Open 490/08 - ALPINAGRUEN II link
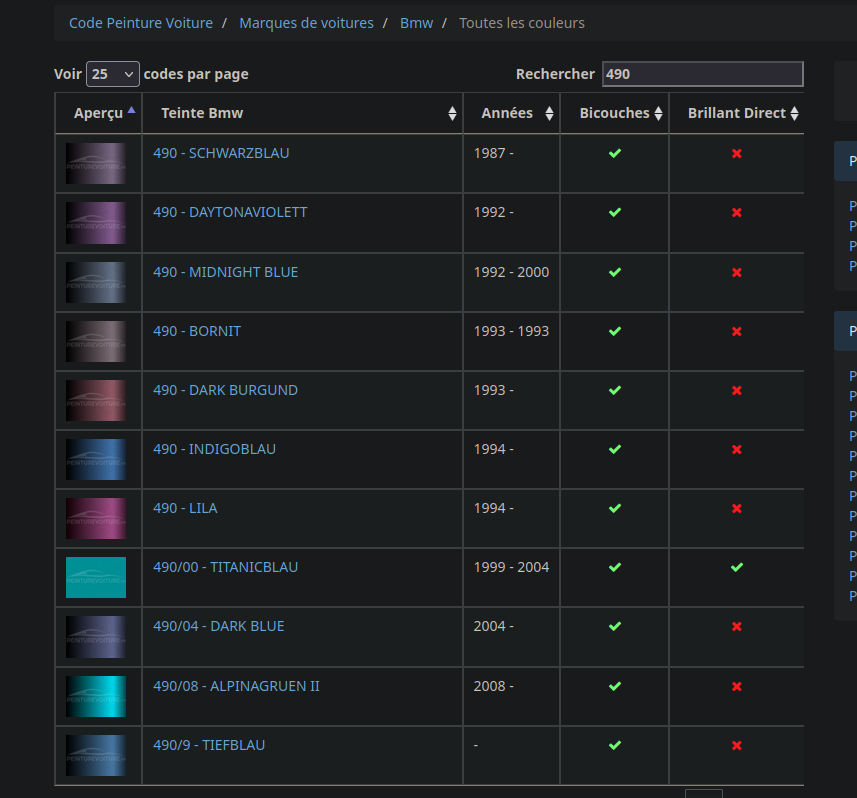857x798 pixels. click(236, 686)
